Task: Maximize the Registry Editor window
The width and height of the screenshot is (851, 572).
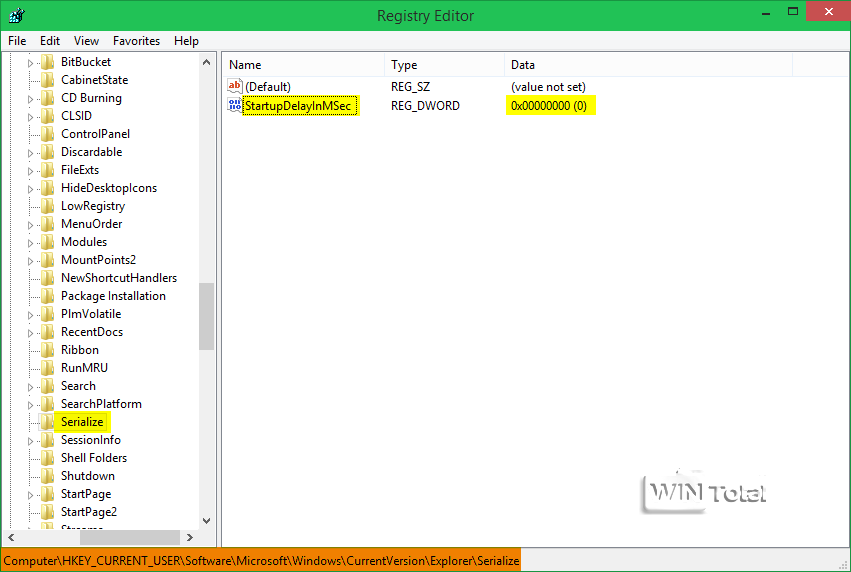Action: point(793,12)
